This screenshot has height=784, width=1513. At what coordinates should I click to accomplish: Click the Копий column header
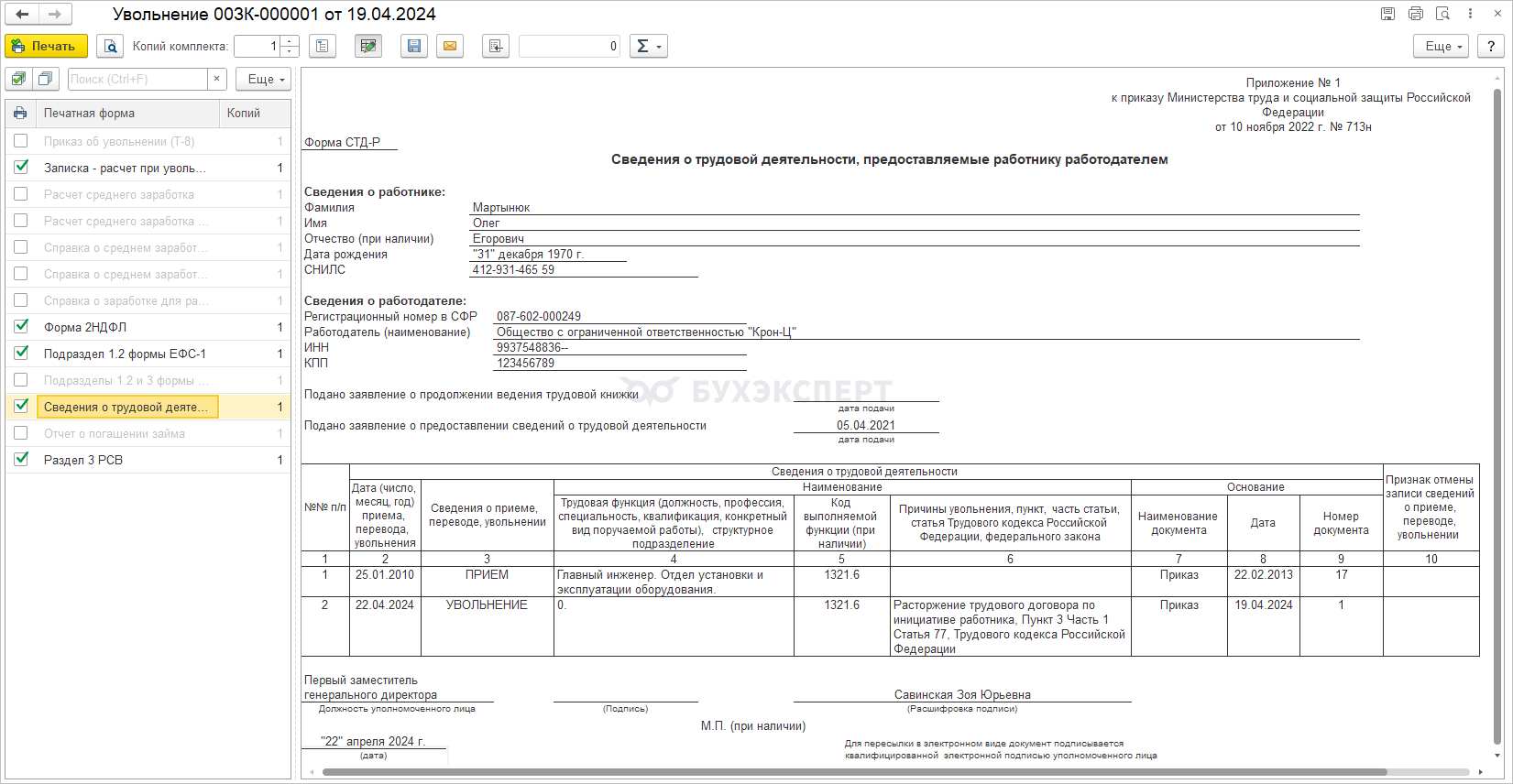coord(255,113)
